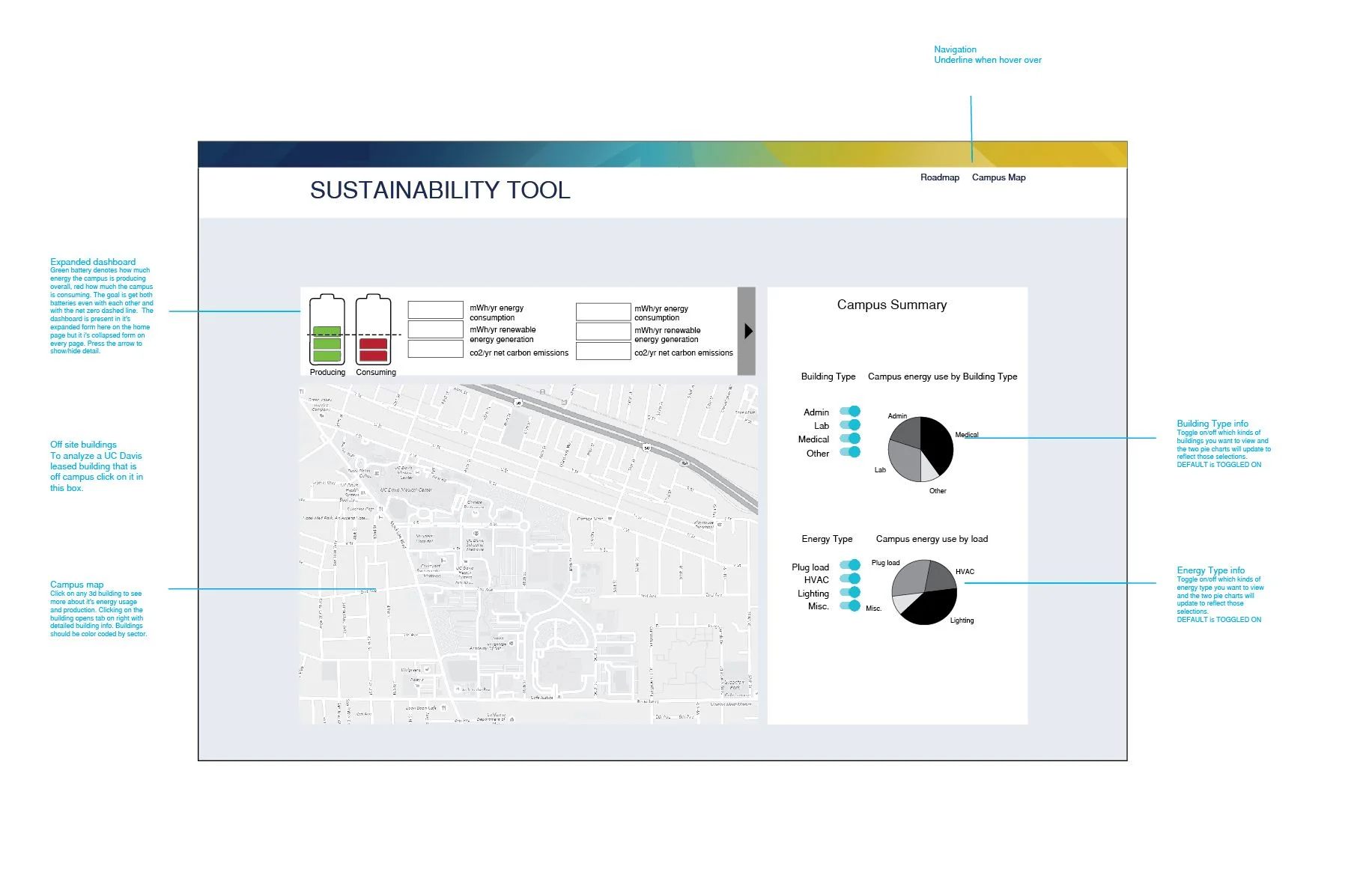The width and height of the screenshot is (1372, 878).
Task: Click Campus energy use by Building Type
Action: pyautogui.click(x=942, y=376)
